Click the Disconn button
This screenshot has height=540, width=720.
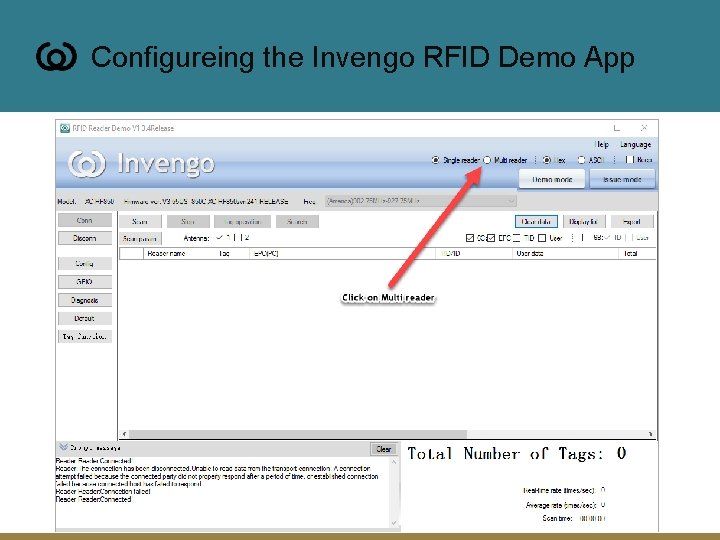click(84, 238)
